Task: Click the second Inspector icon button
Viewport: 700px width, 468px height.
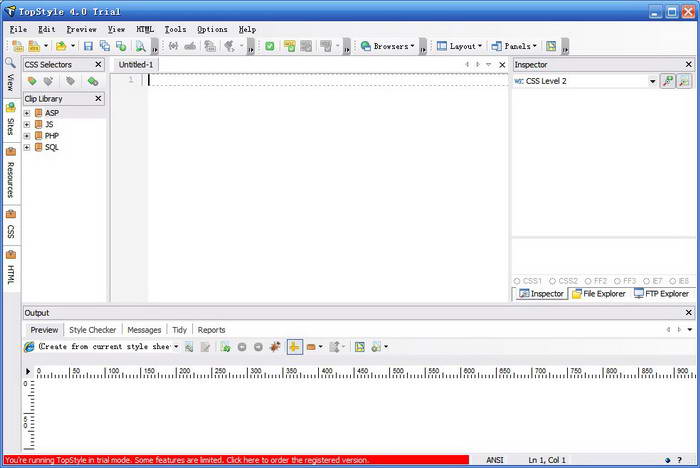Action: click(684, 81)
